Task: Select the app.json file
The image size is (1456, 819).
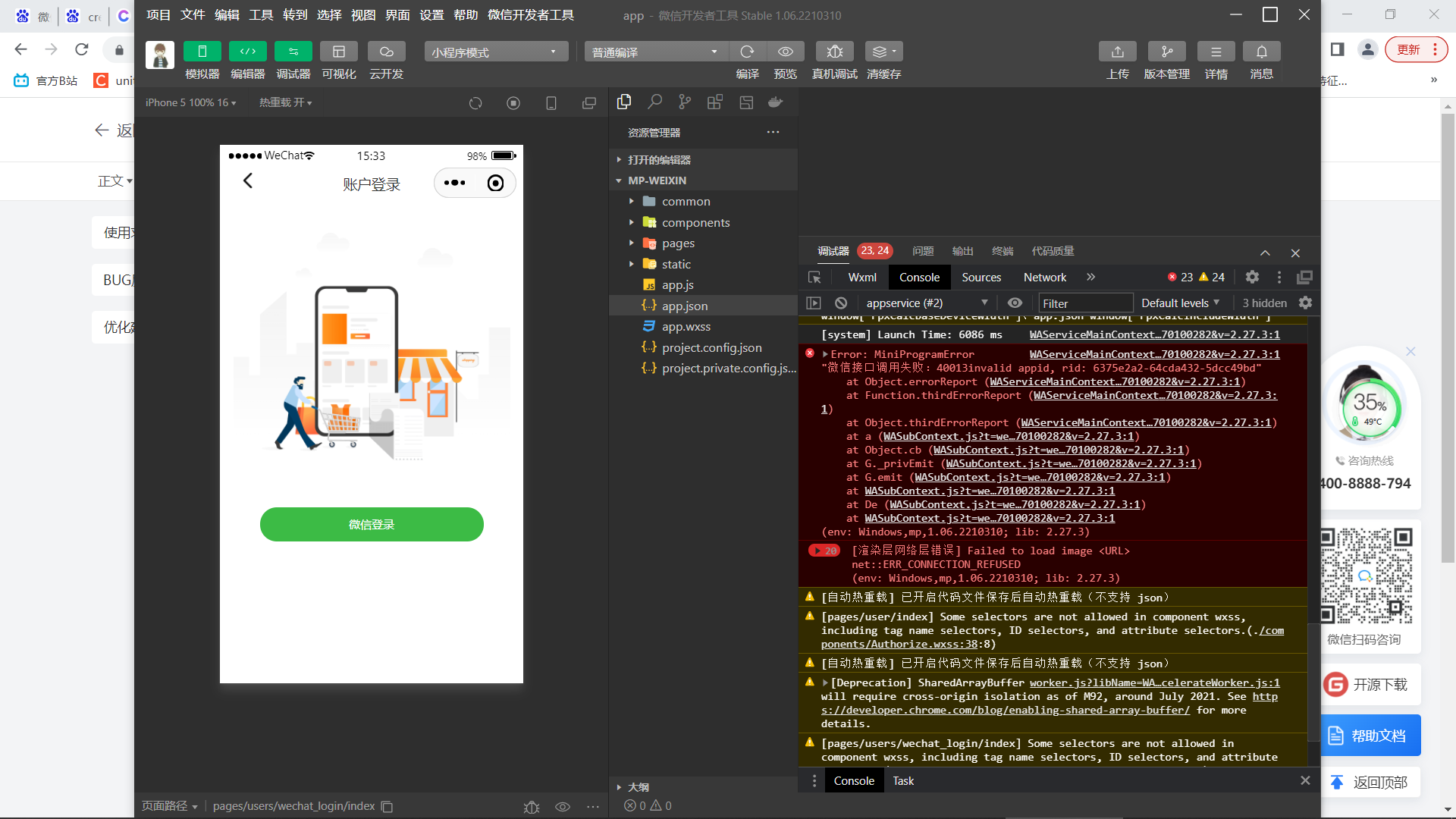Action: click(703, 306)
